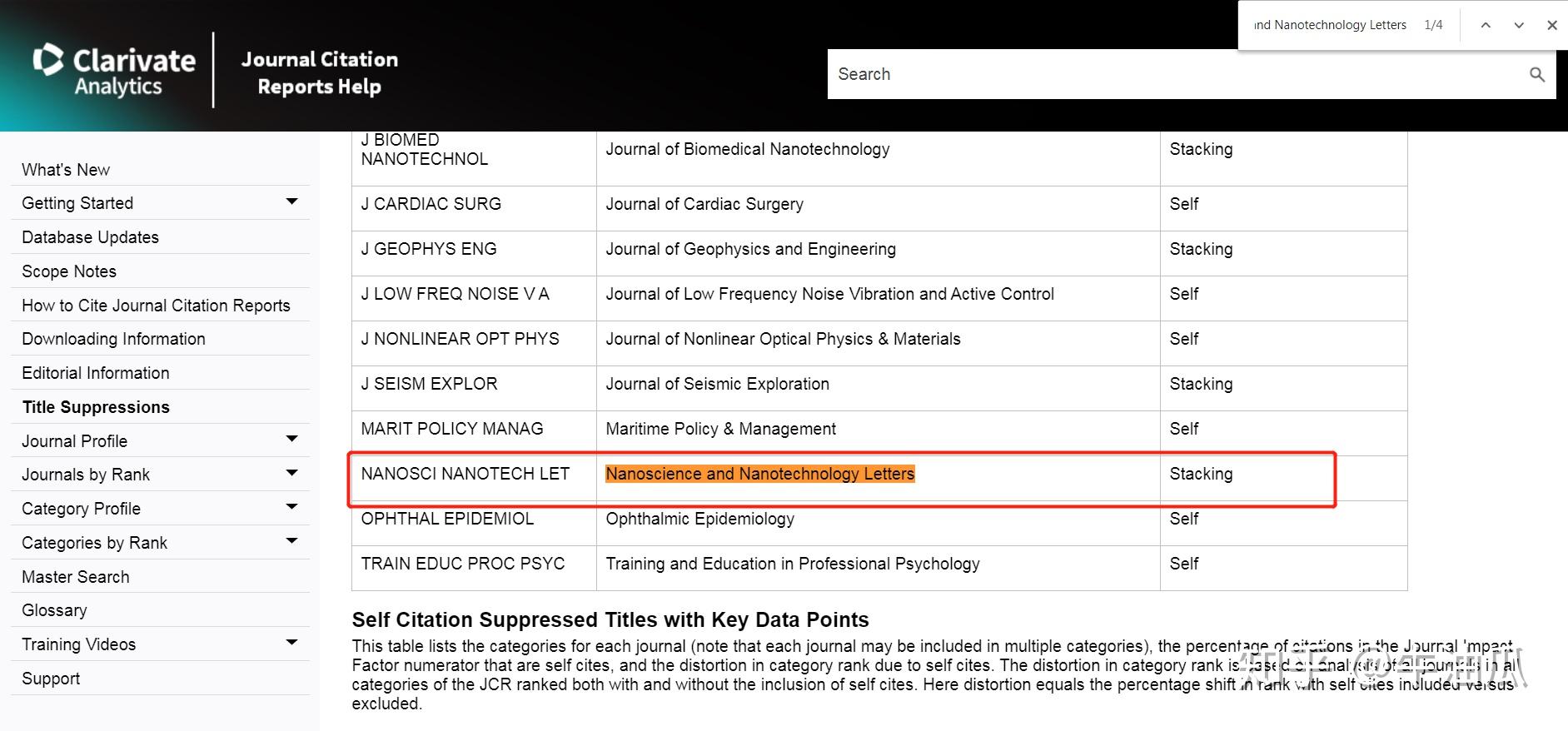Screen dimensions: 1568x731
Task: Open How to Cite Journal Citation Reports
Action: click(156, 306)
